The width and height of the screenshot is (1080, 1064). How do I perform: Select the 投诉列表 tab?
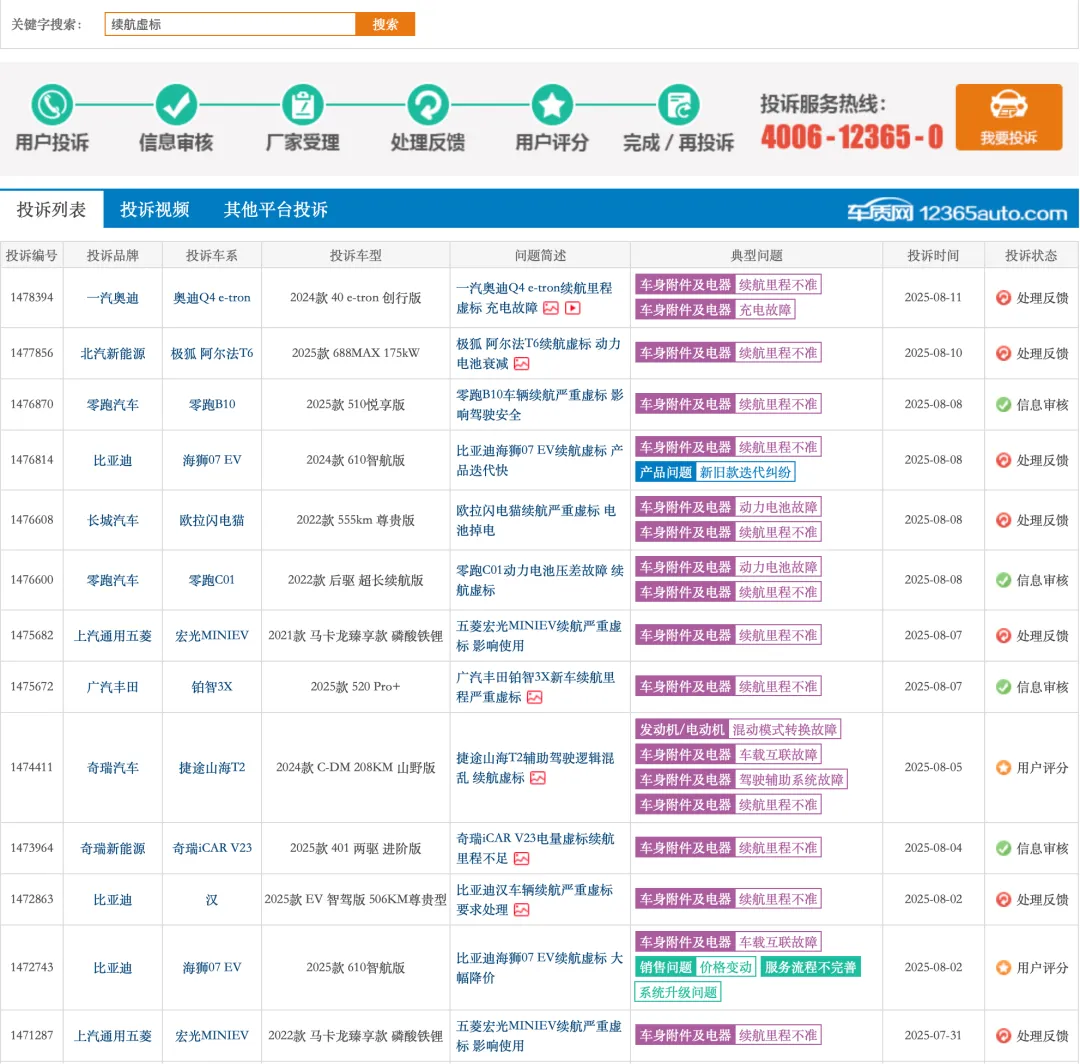51,210
